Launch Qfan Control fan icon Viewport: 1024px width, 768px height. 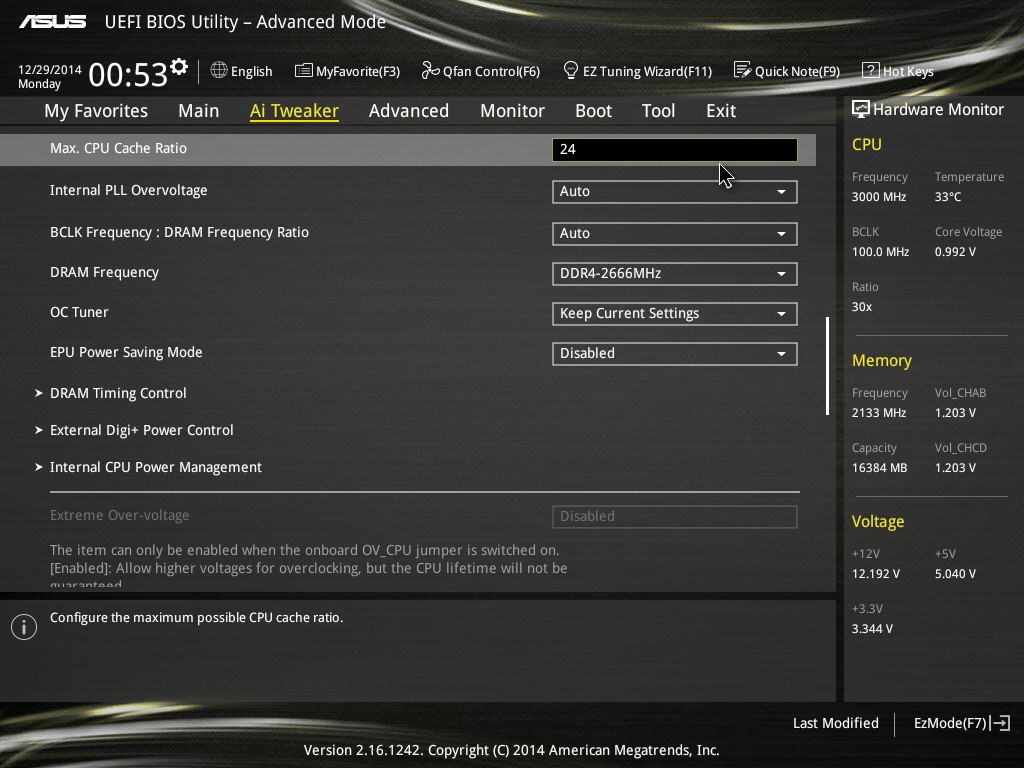[430, 70]
